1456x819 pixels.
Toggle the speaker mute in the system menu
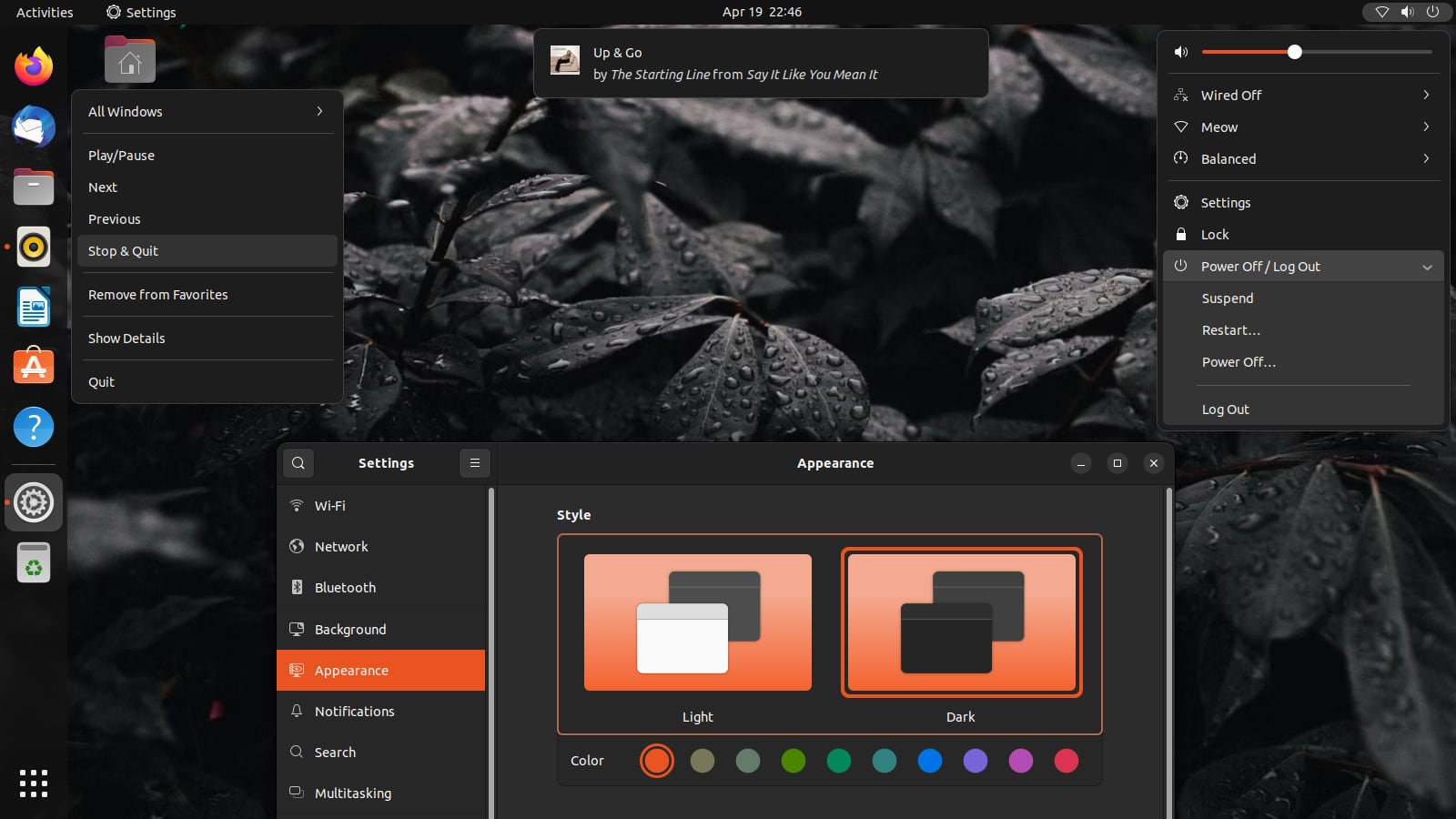[x=1182, y=52]
